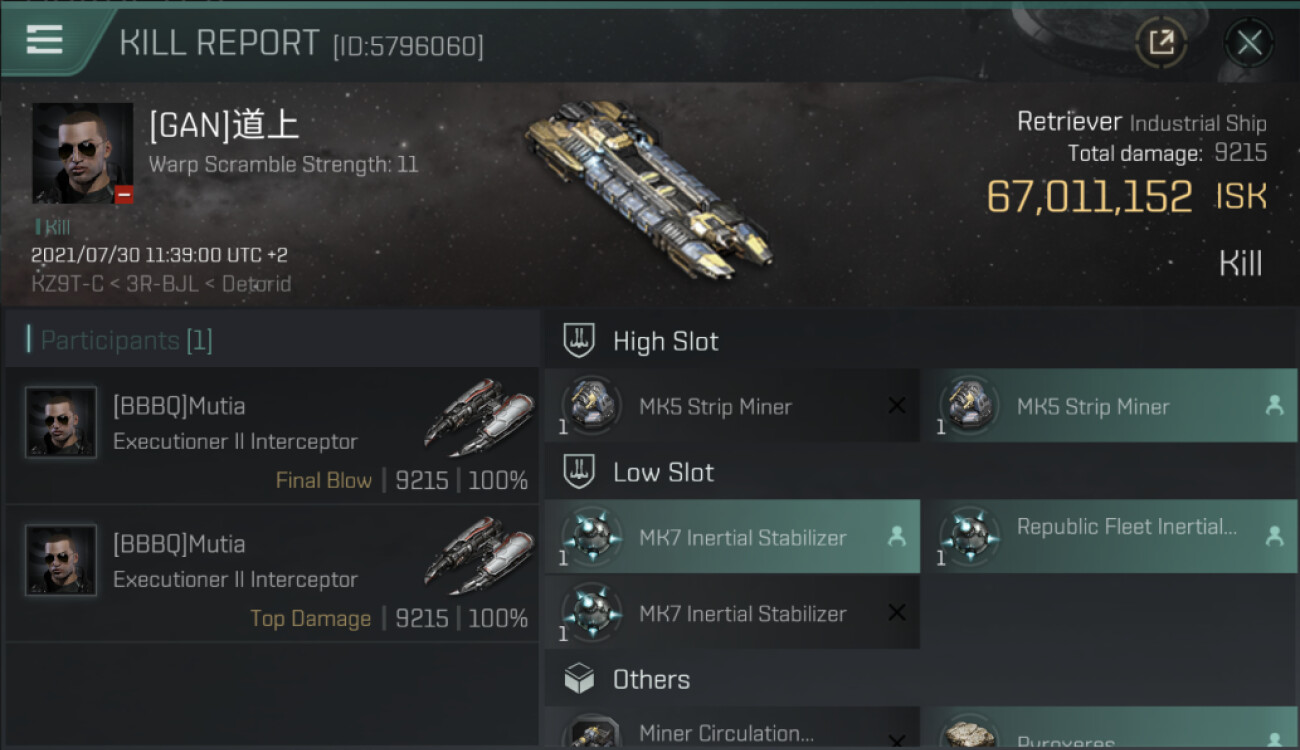Click the Top Damage Executioner II ship icon

tap(477, 552)
